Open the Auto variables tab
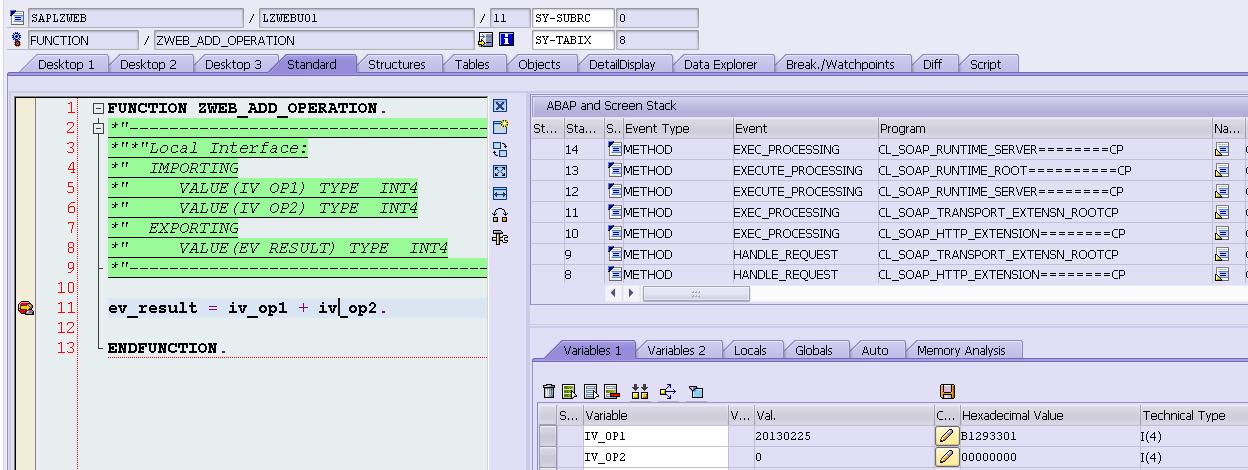The width and height of the screenshot is (1248, 470). [875, 350]
